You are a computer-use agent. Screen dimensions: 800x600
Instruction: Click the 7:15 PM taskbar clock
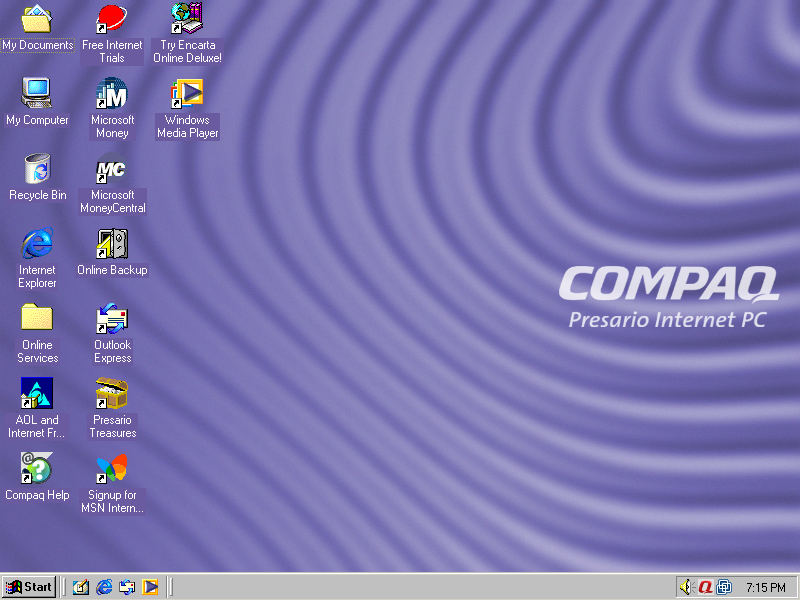(765, 588)
